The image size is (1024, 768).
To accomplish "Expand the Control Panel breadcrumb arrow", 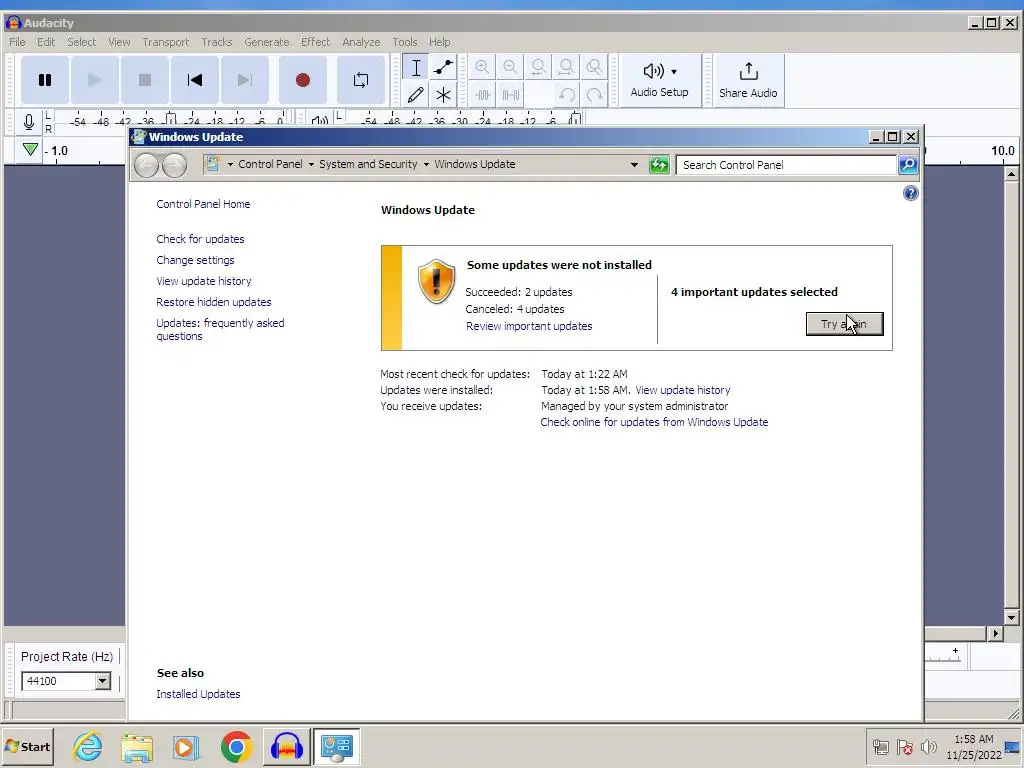I will coord(311,165).
